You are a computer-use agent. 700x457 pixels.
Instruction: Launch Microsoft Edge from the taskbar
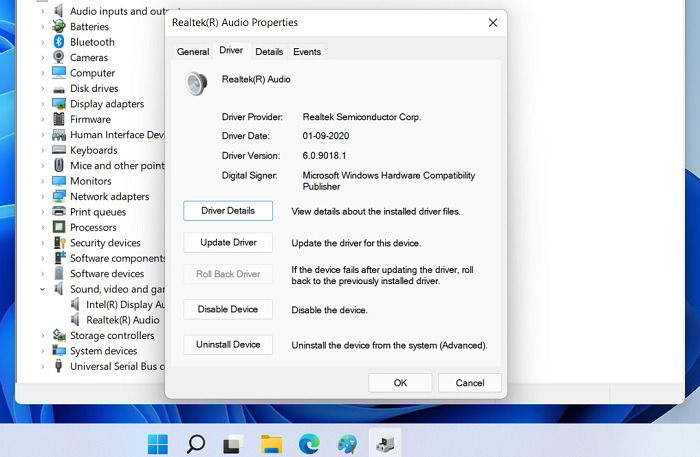pyautogui.click(x=309, y=444)
